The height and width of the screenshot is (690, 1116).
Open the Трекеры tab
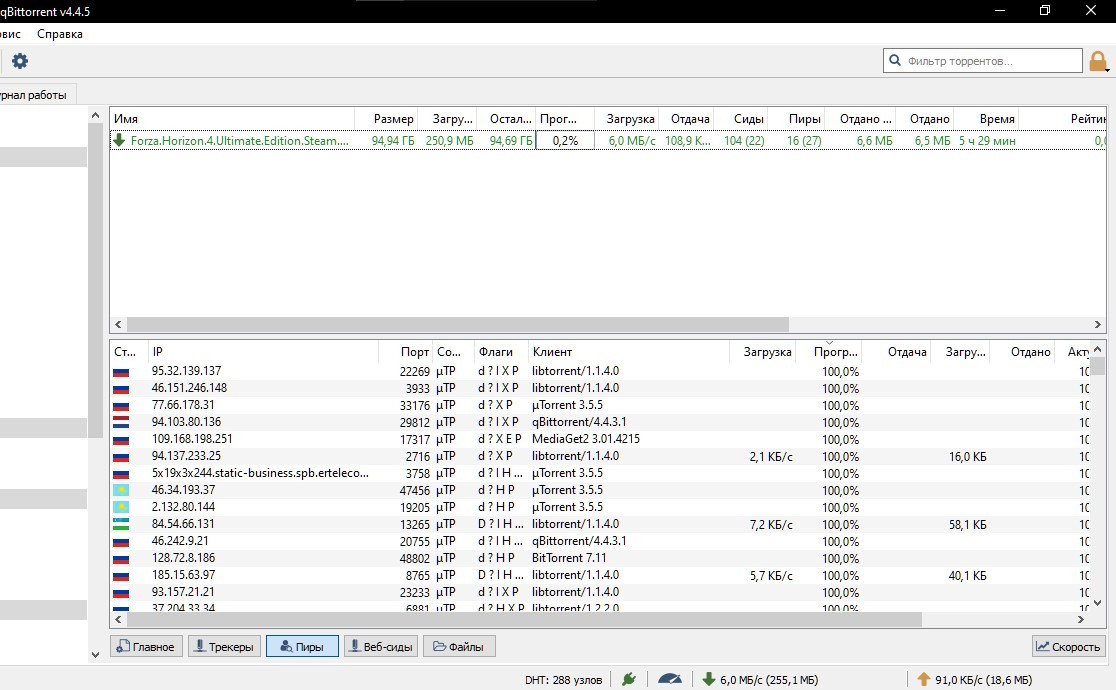tap(224, 646)
